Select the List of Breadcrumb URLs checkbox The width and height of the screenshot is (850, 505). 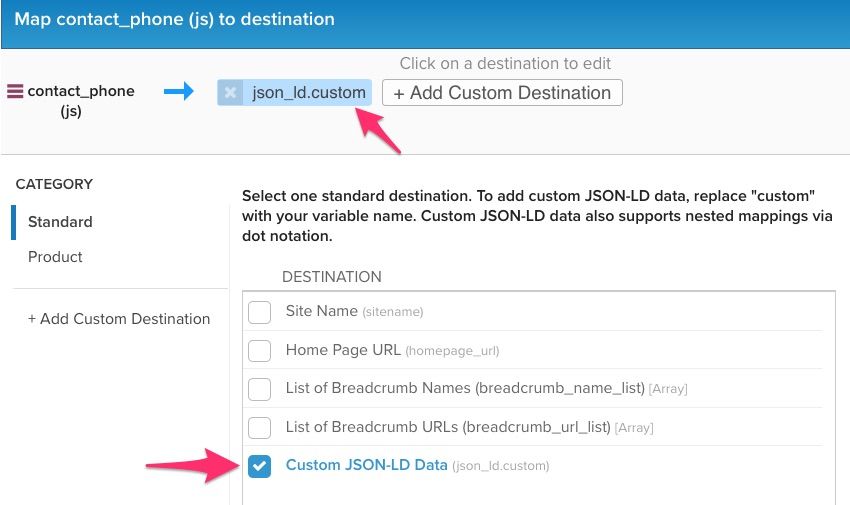pyautogui.click(x=260, y=428)
